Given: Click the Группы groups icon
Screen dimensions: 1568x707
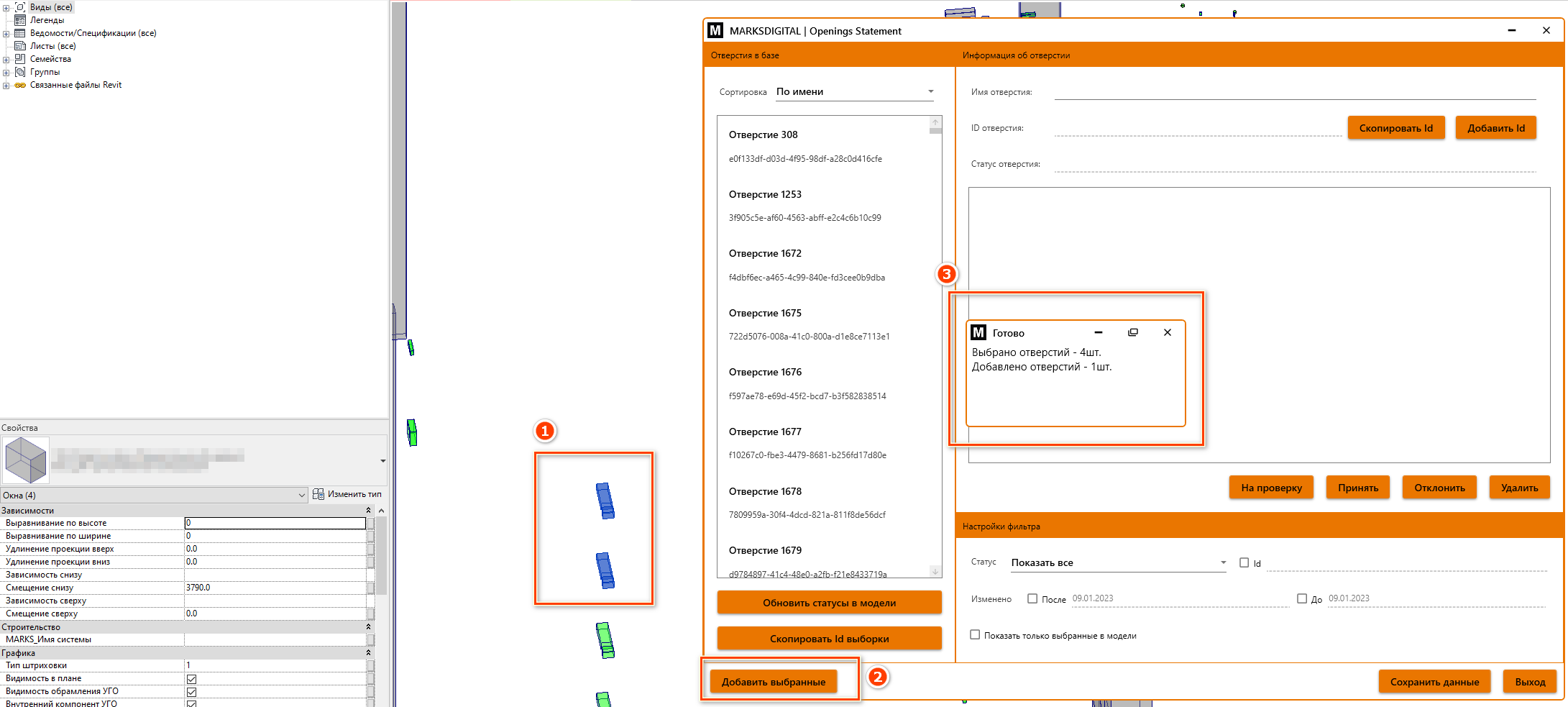Looking at the screenshot, I should pyautogui.click(x=20, y=72).
